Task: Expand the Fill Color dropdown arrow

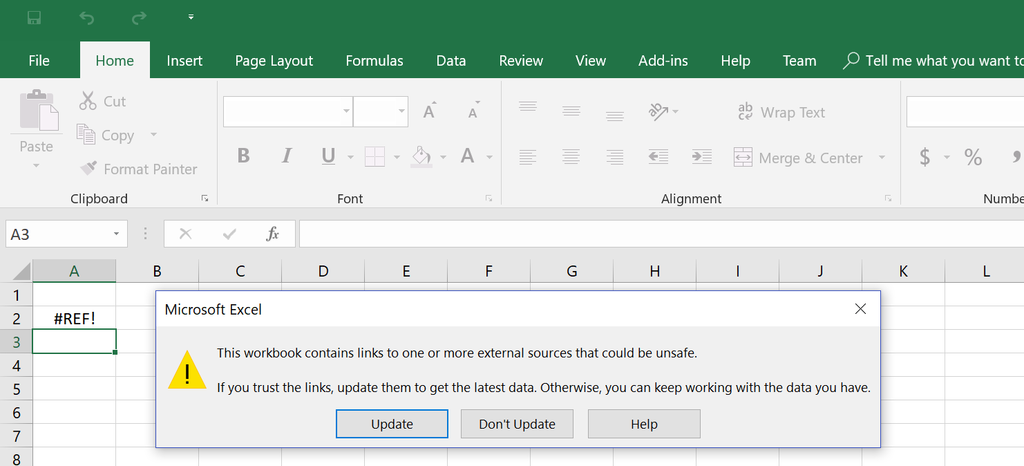Action: coord(443,157)
